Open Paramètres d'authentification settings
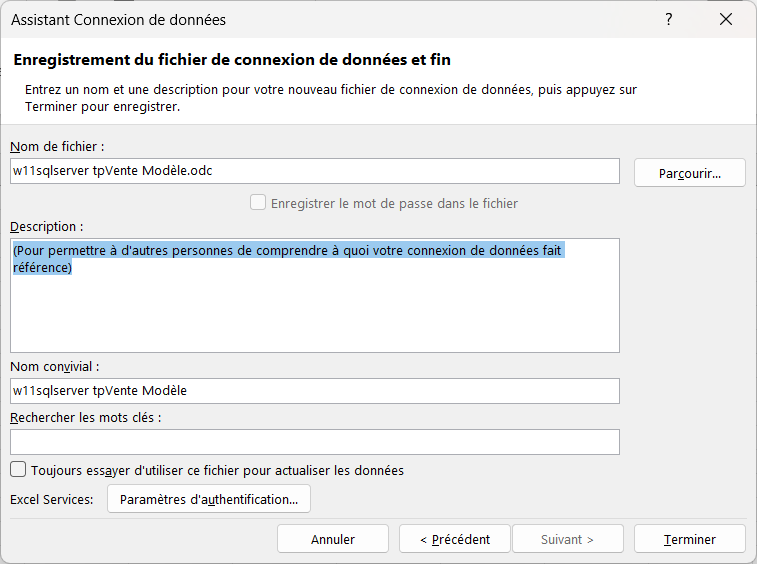Image resolution: width=757 pixels, height=564 pixels. point(209,499)
